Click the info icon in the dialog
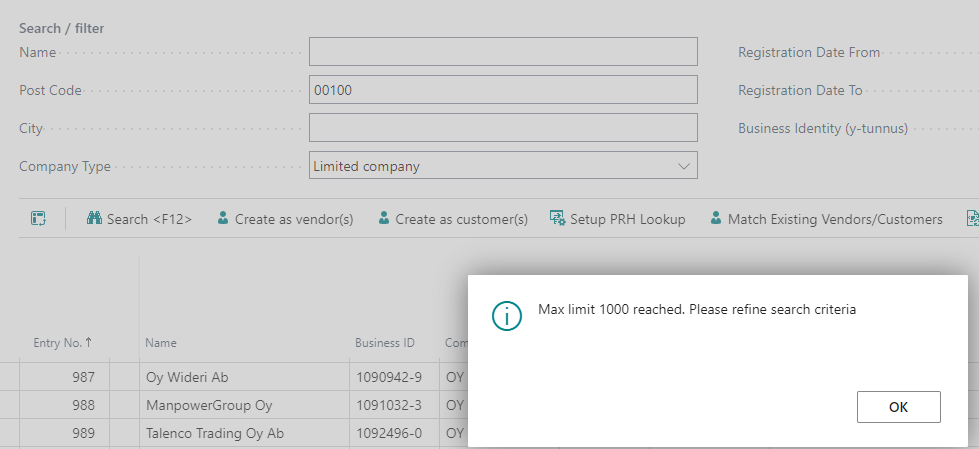The image size is (979, 449). tap(506, 316)
